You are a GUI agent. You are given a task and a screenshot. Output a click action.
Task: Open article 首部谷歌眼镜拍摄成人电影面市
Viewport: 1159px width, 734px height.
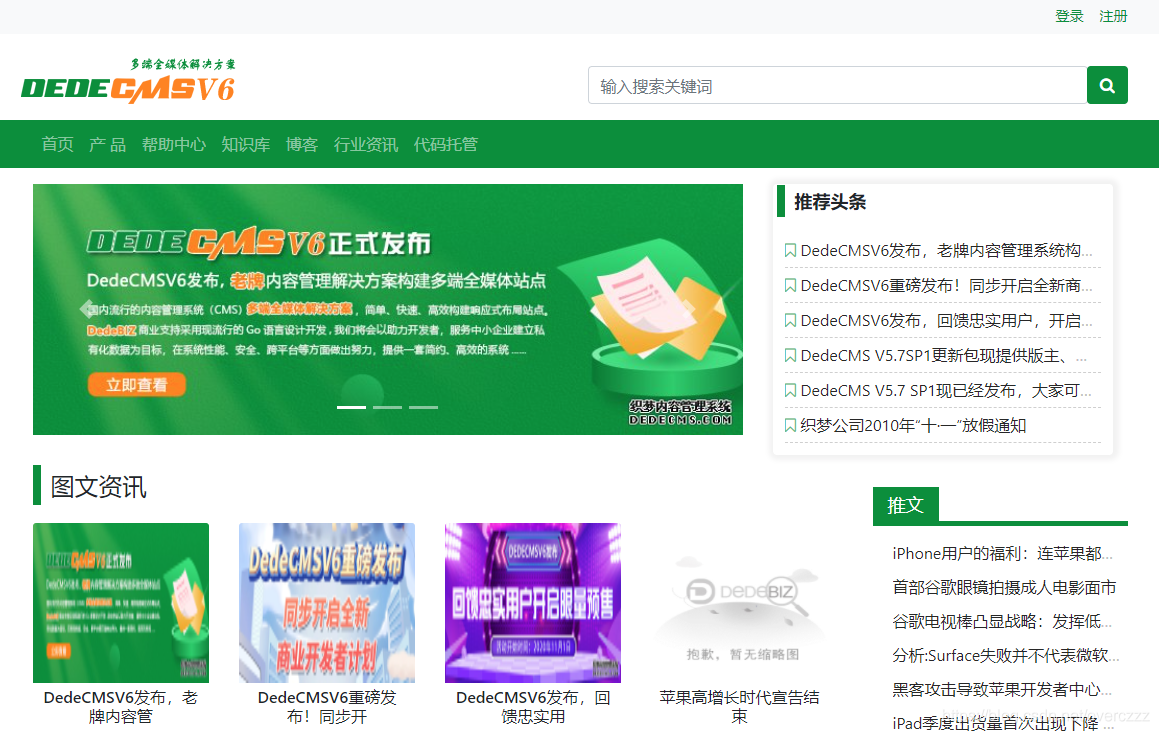point(1004,588)
